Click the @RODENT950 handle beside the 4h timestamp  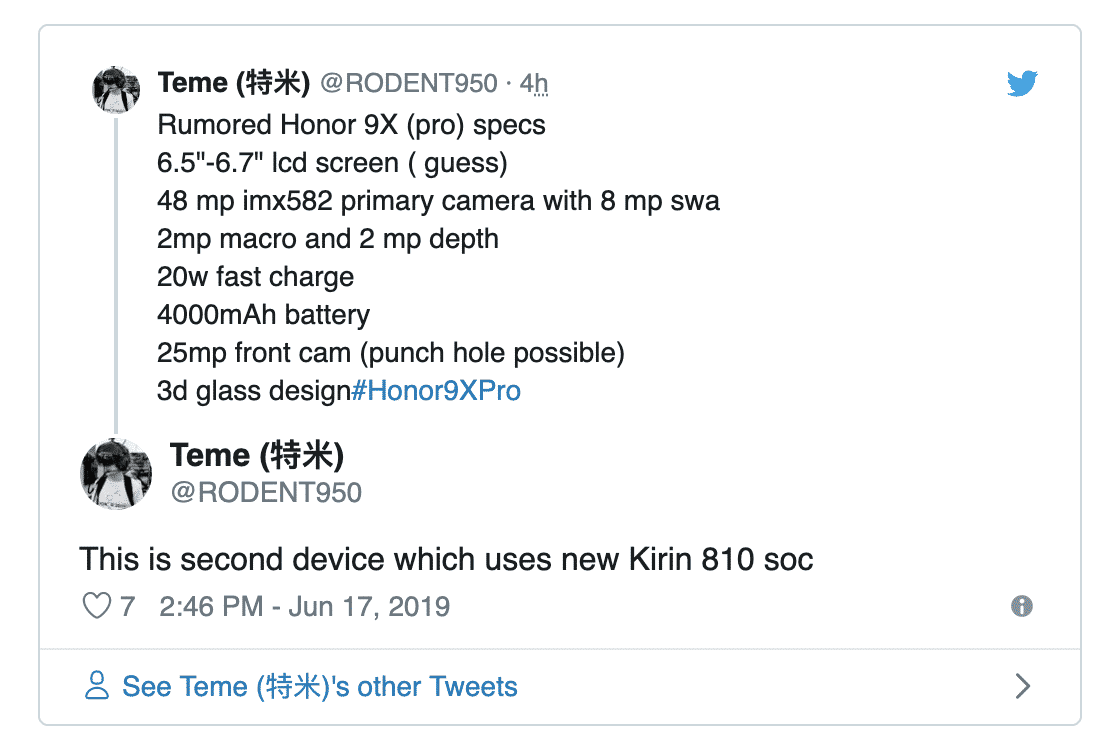pyautogui.click(x=408, y=83)
